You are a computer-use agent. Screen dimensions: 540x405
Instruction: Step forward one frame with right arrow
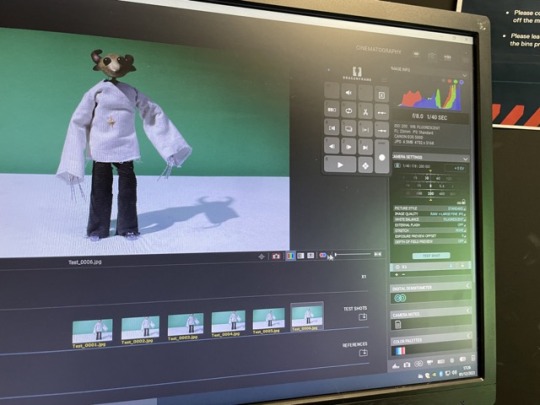coord(349,146)
